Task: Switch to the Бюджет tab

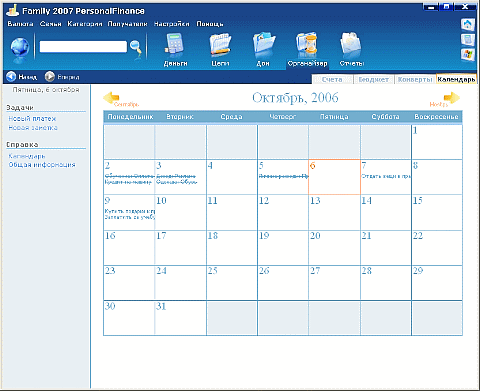Action: point(374,79)
